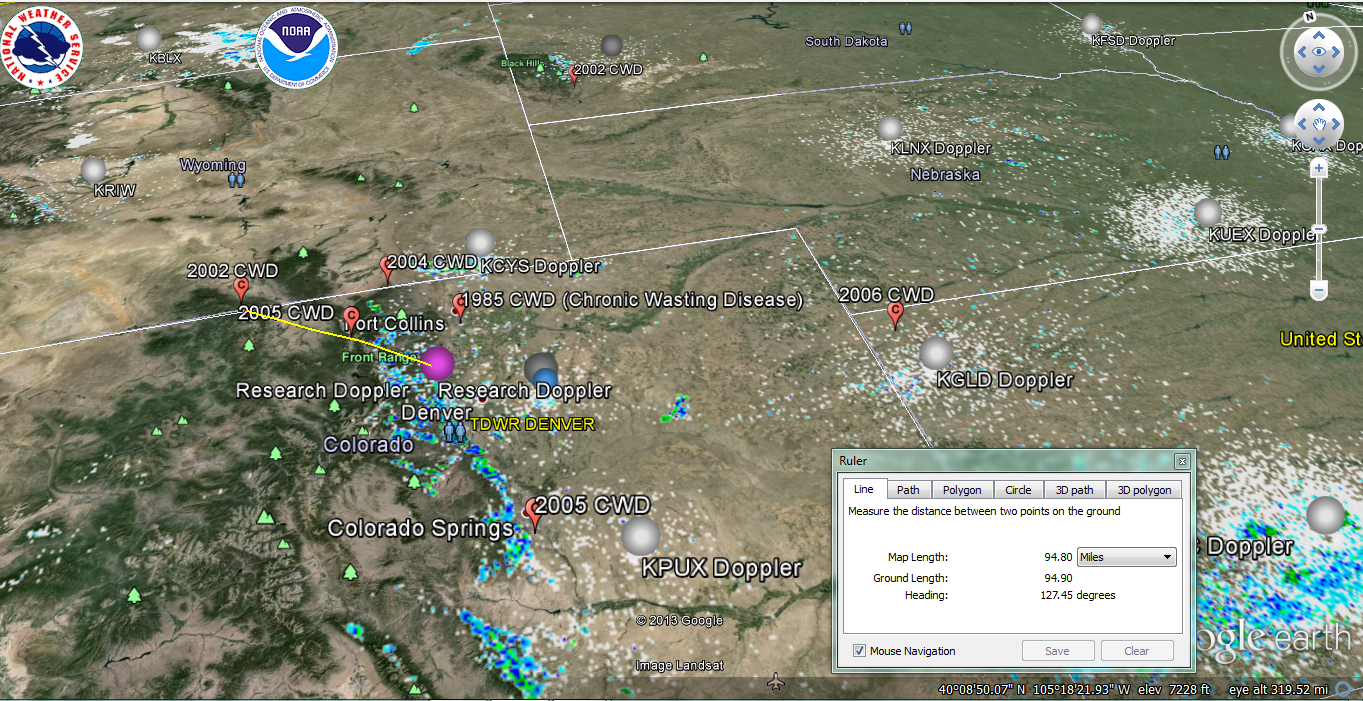The width and height of the screenshot is (1363, 701).
Task: Click the 2006 CWD red placemark pin
Action: point(896,315)
